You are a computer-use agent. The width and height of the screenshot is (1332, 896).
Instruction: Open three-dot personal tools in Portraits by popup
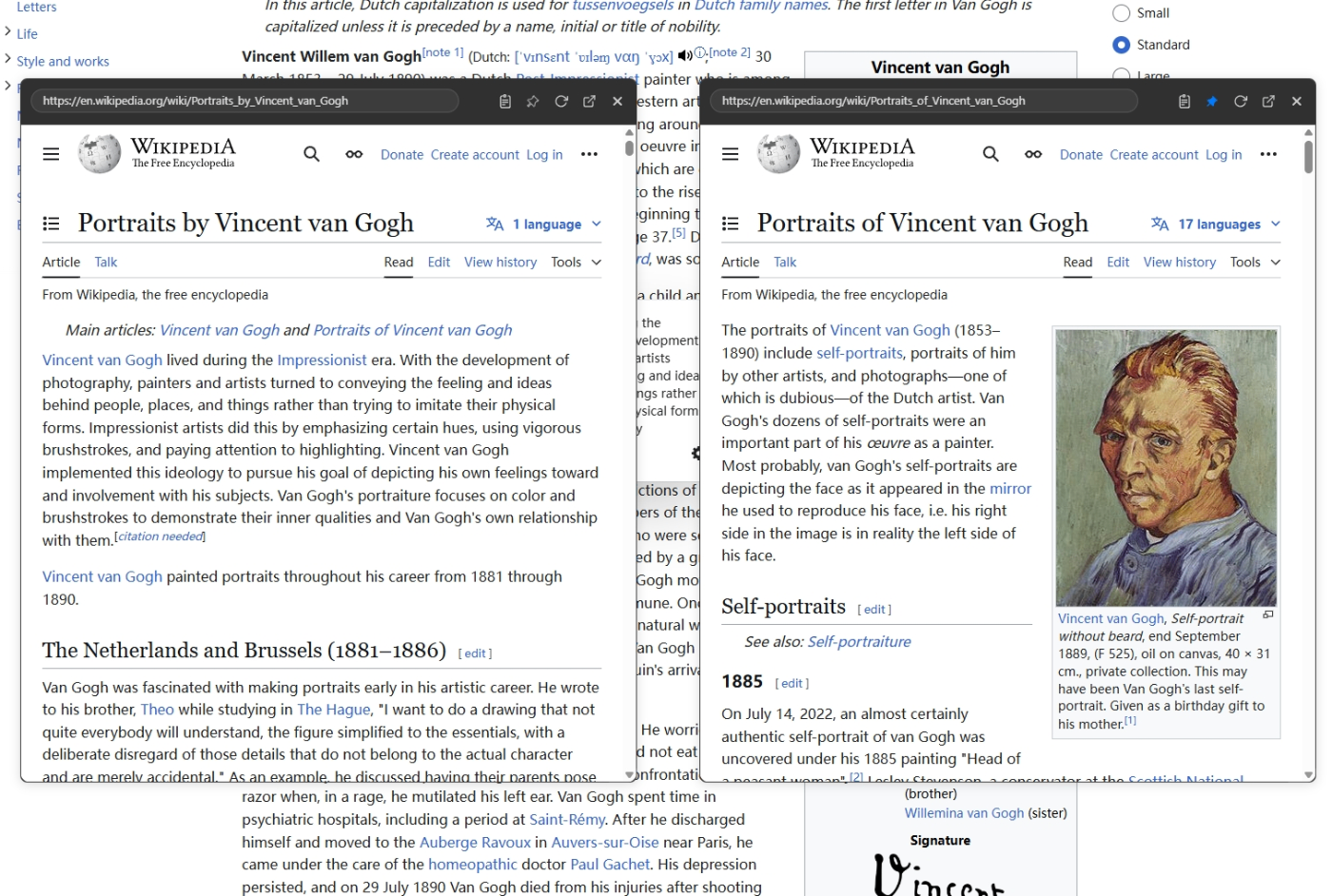pyautogui.click(x=589, y=154)
